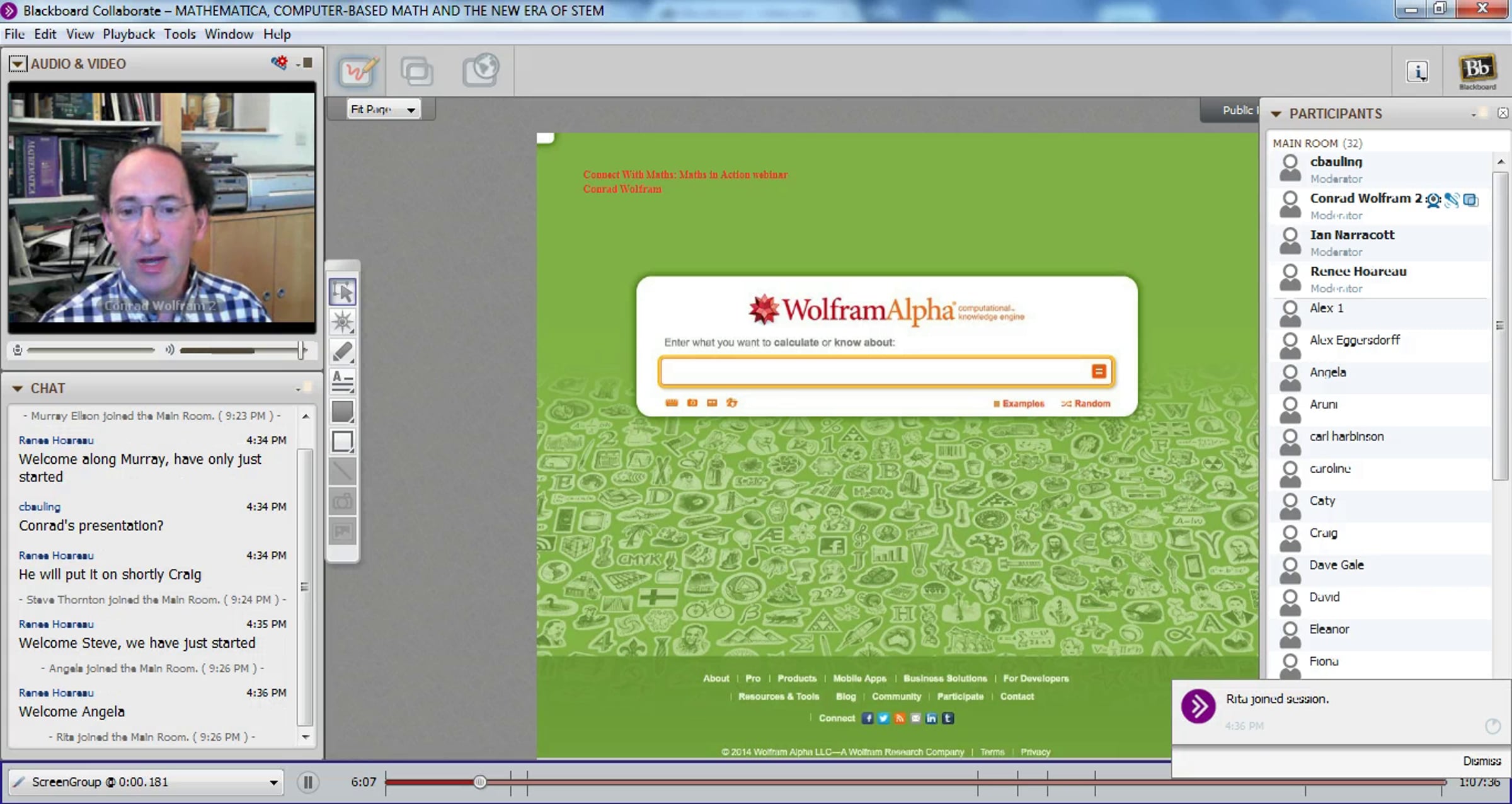Select participant Eleanor
1512x804 pixels.
coord(1380,634)
